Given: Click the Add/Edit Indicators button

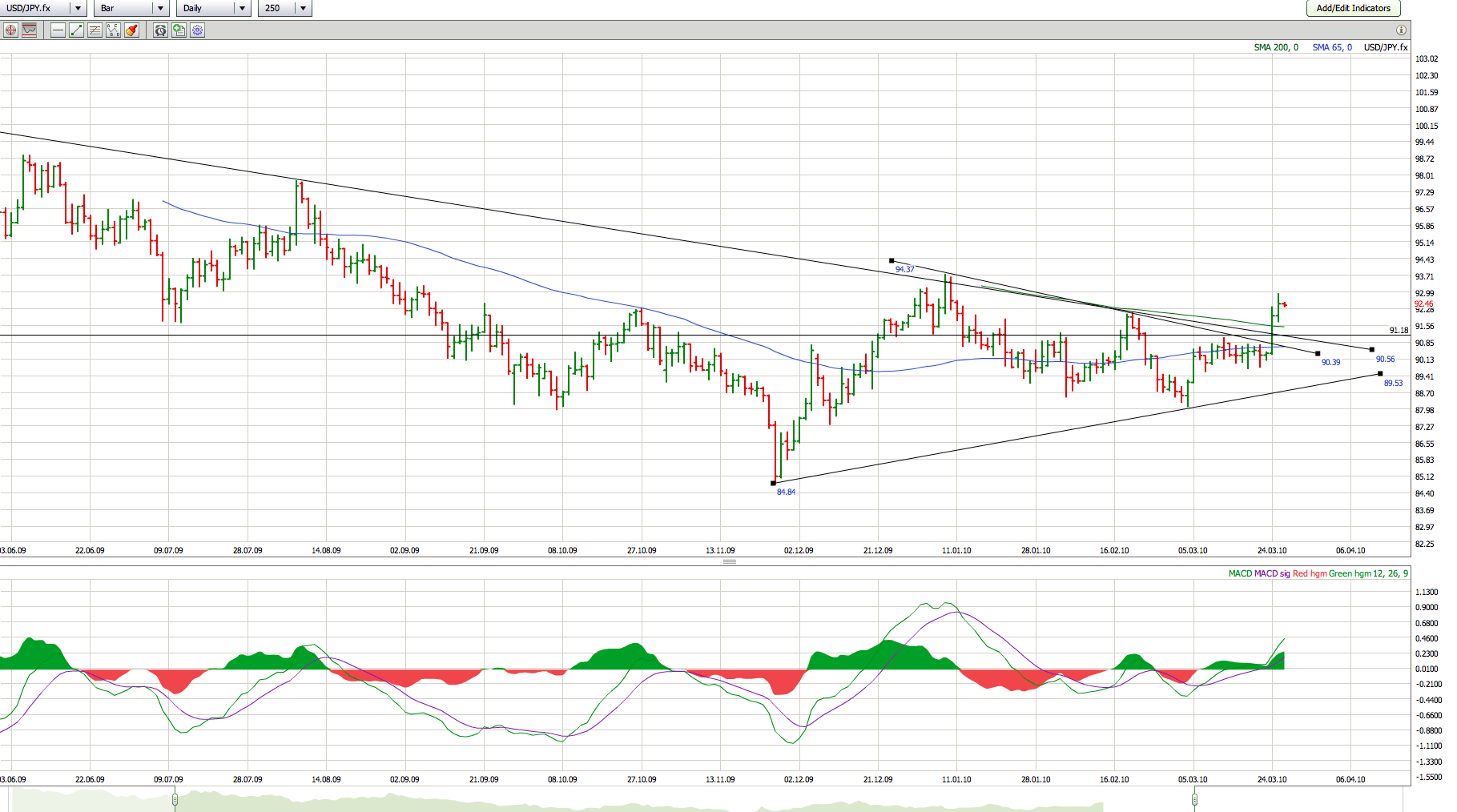Looking at the screenshot, I should click(1353, 8).
